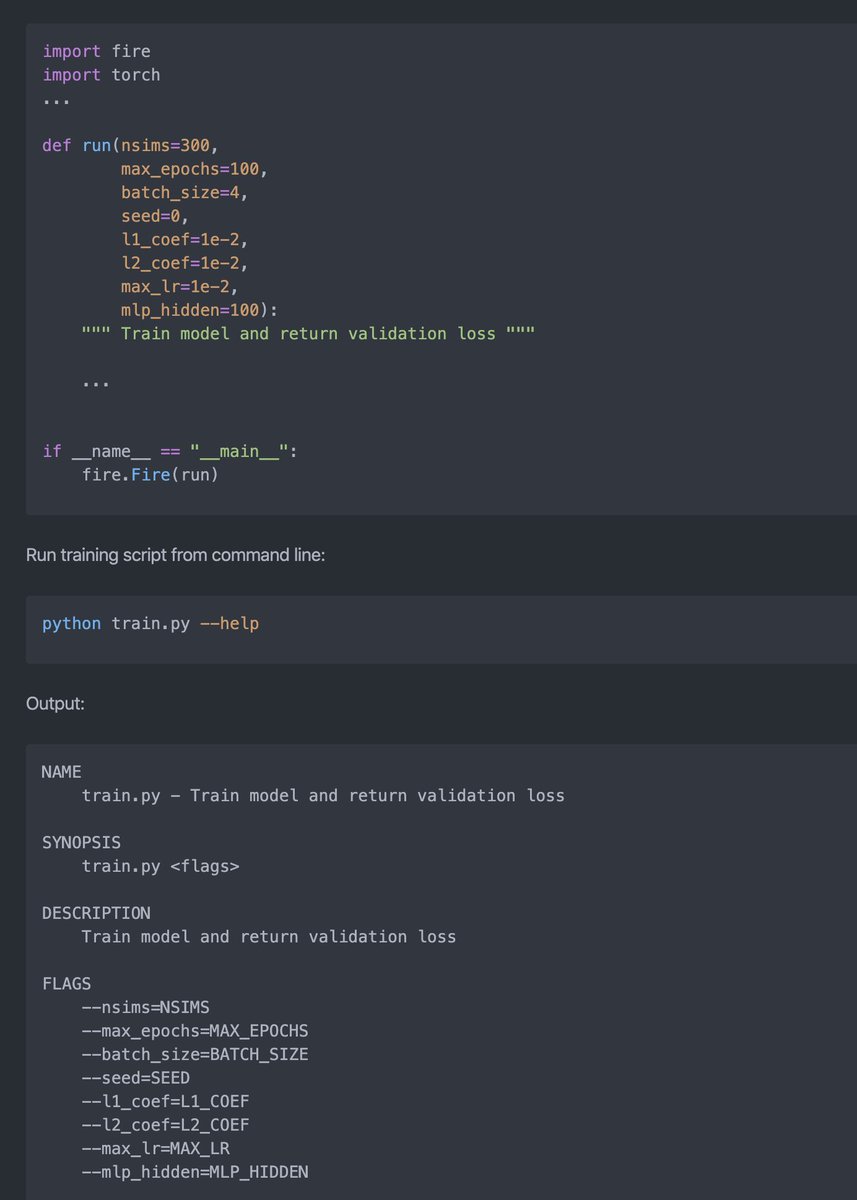Image resolution: width=857 pixels, height=1200 pixels.
Task: Click 'Run training script from command line:' text
Action: [x=175, y=553]
